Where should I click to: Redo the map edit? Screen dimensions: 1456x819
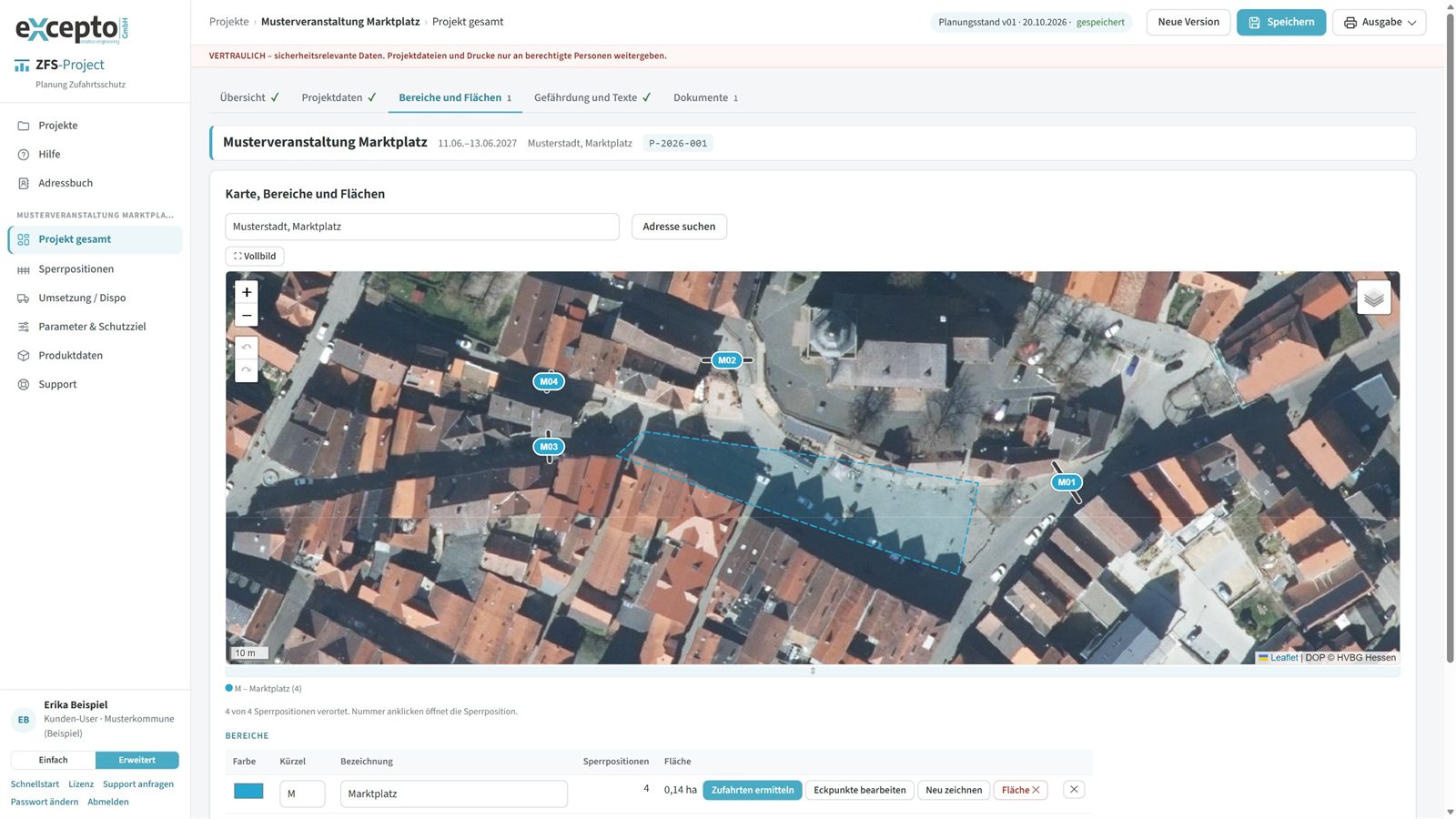coord(247,369)
